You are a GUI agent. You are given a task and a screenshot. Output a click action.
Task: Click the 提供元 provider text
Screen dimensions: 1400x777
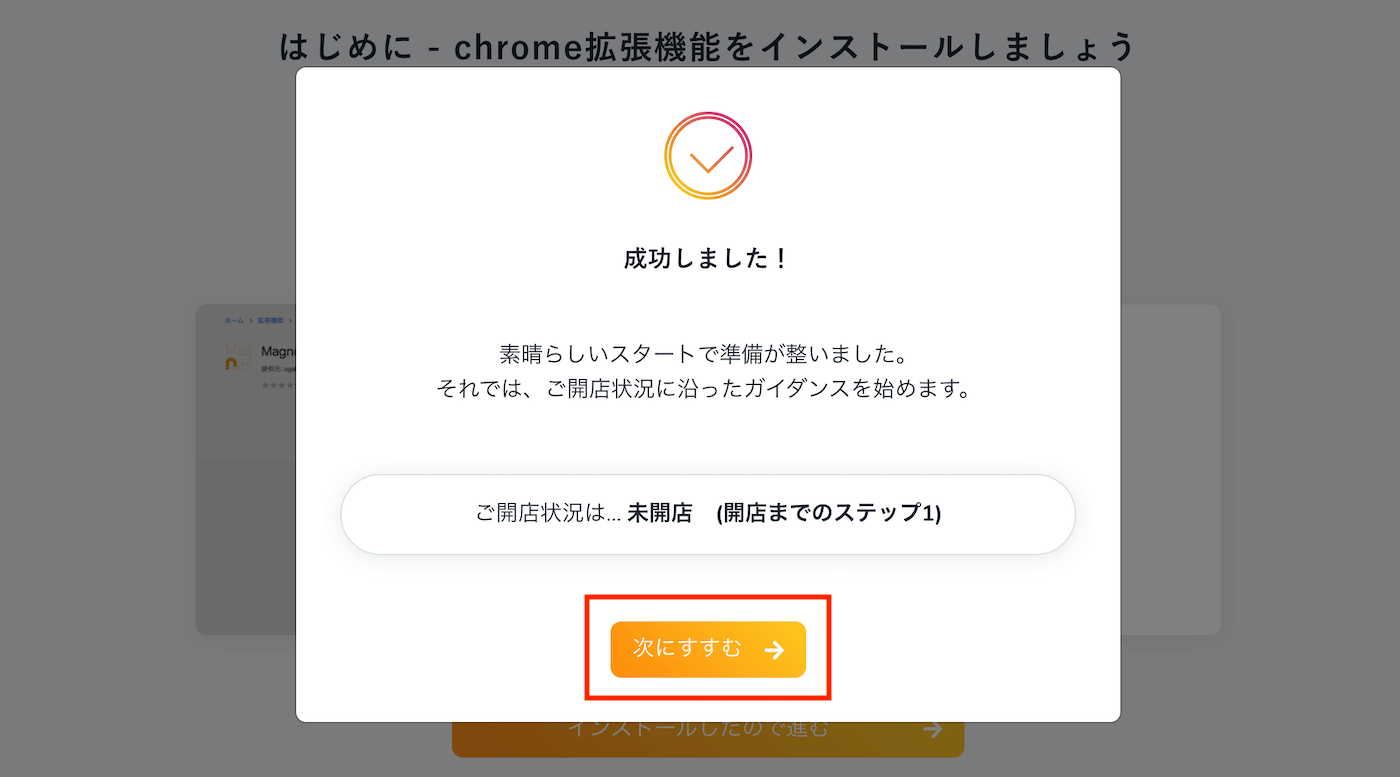278,369
